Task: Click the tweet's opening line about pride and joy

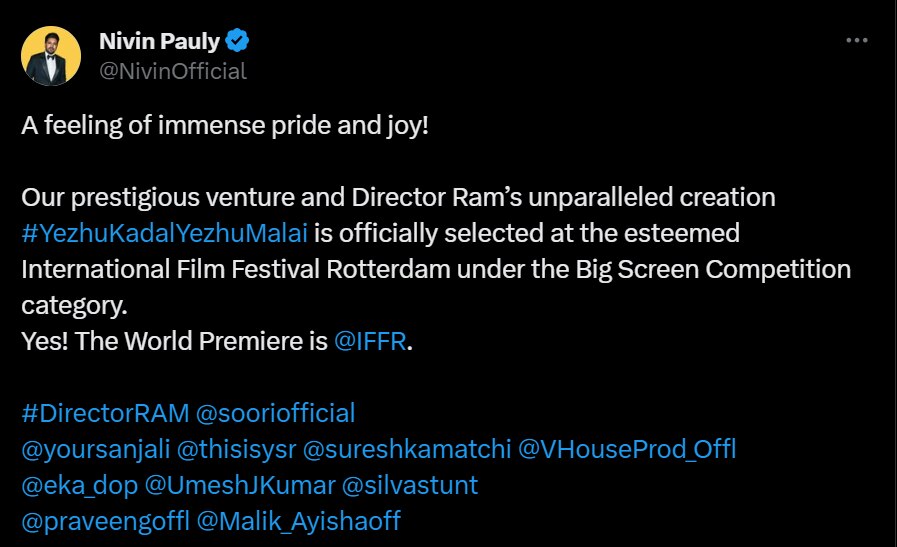Action: tap(224, 128)
